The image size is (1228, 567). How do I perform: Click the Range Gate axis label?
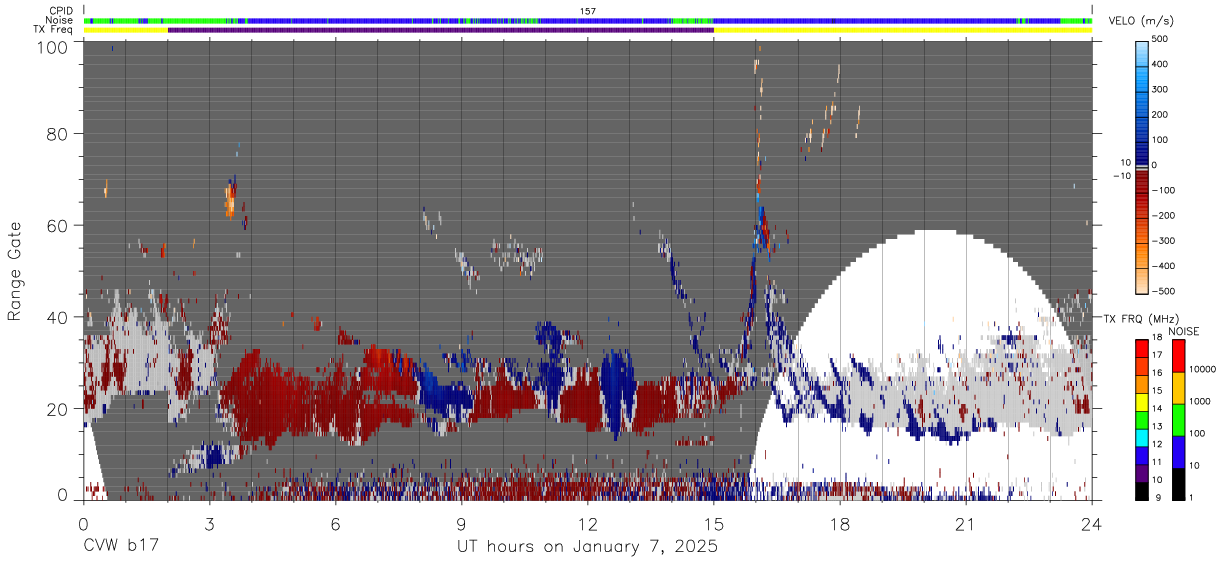point(15,272)
